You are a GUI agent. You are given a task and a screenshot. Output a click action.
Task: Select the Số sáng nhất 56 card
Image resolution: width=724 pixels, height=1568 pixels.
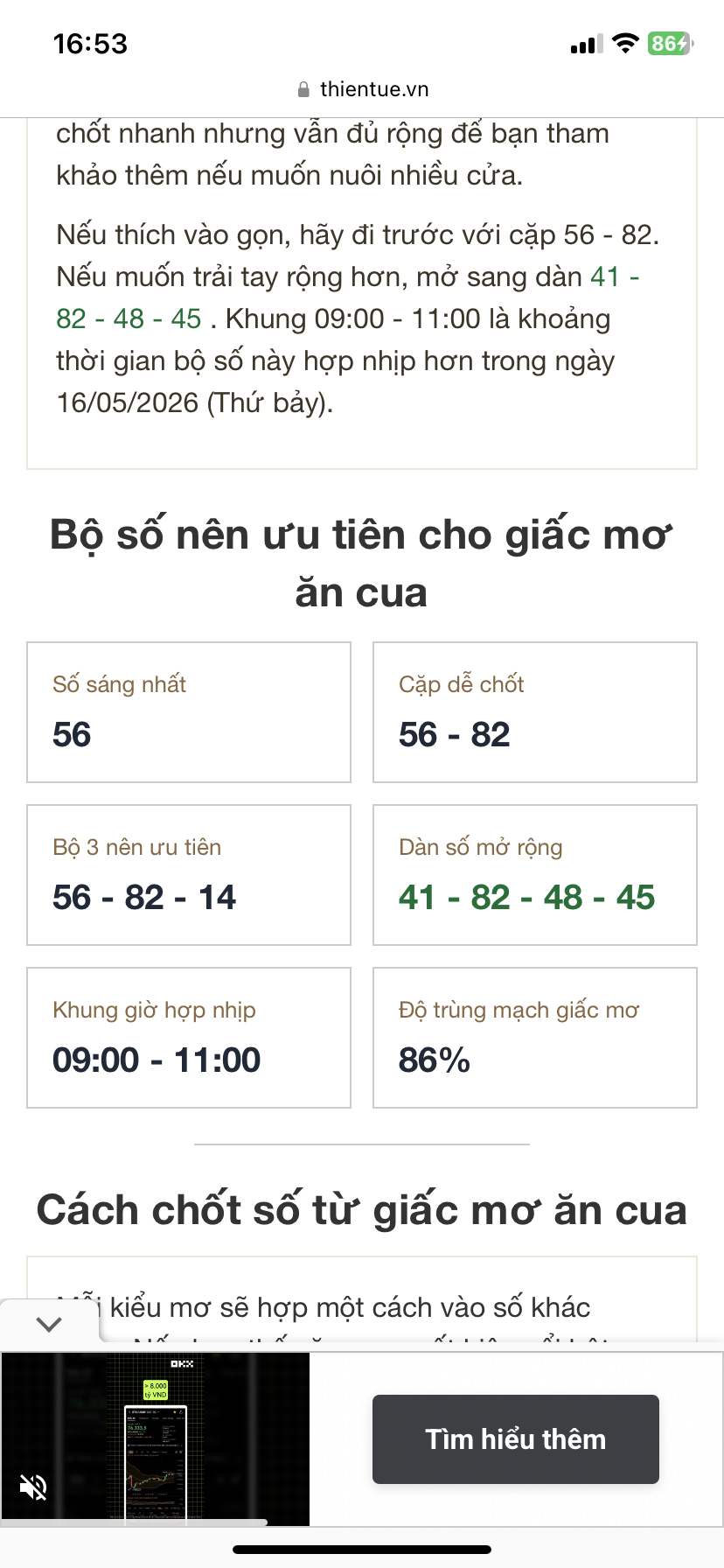(x=189, y=712)
